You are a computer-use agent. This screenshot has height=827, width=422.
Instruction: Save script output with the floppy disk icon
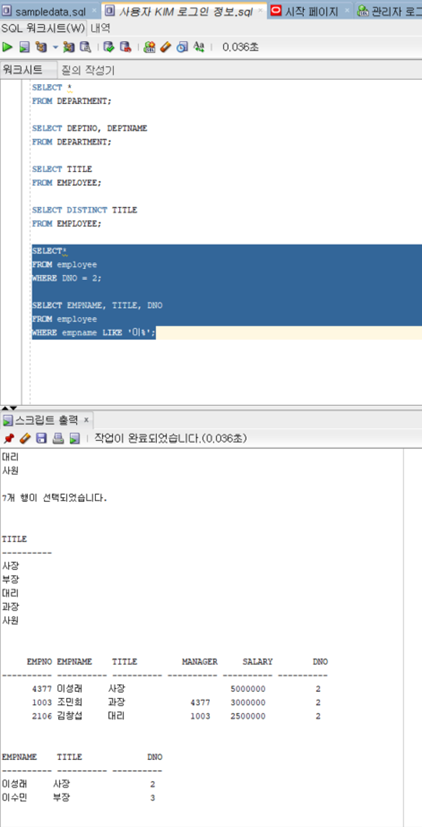coord(41,438)
